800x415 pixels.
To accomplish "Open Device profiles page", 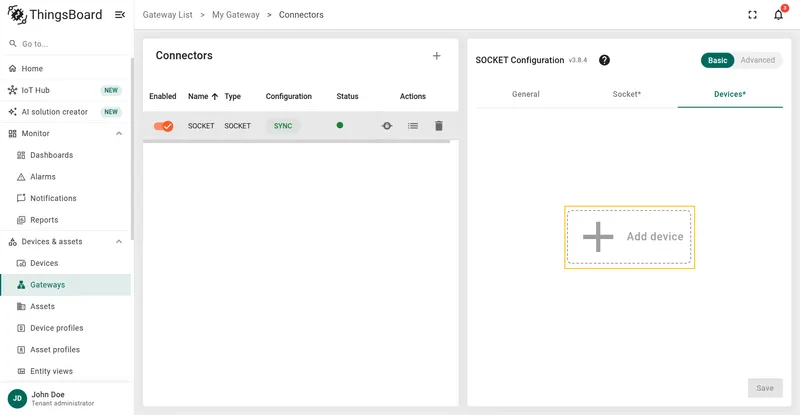I will [65, 328].
